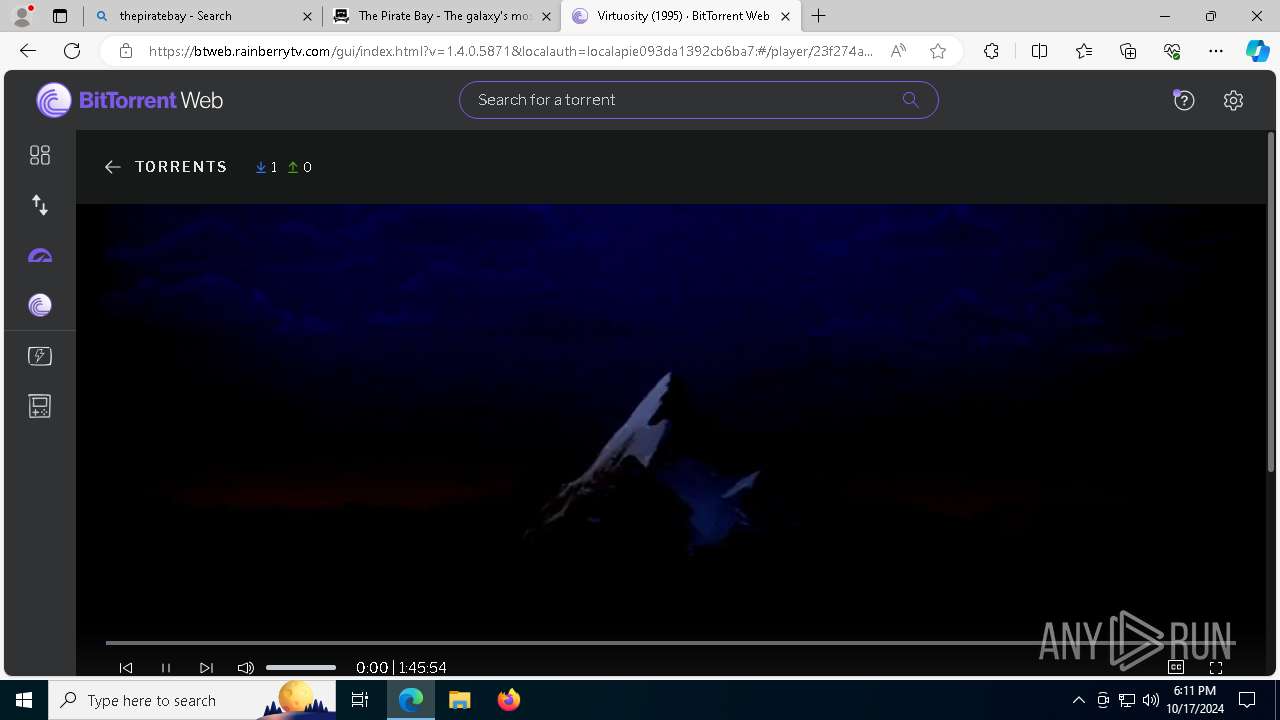
Task: Open a new browser tab
Action: 819,15
